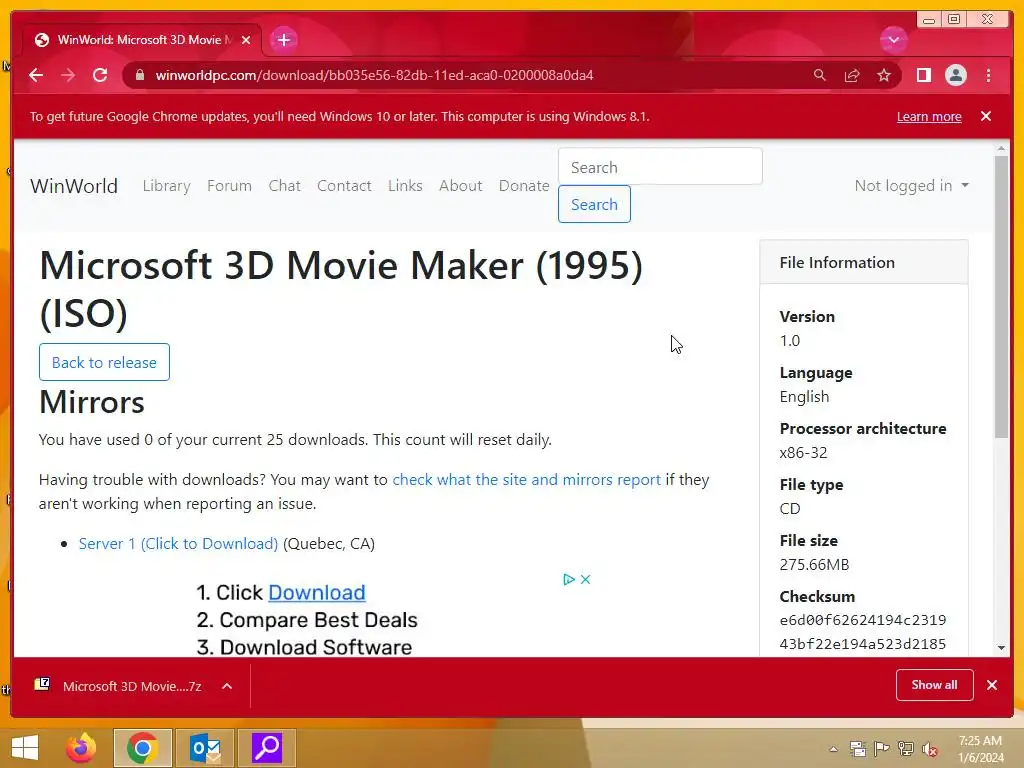Click the scrollbar up arrow
The image size is (1024, 768).
coord(1001,150)
